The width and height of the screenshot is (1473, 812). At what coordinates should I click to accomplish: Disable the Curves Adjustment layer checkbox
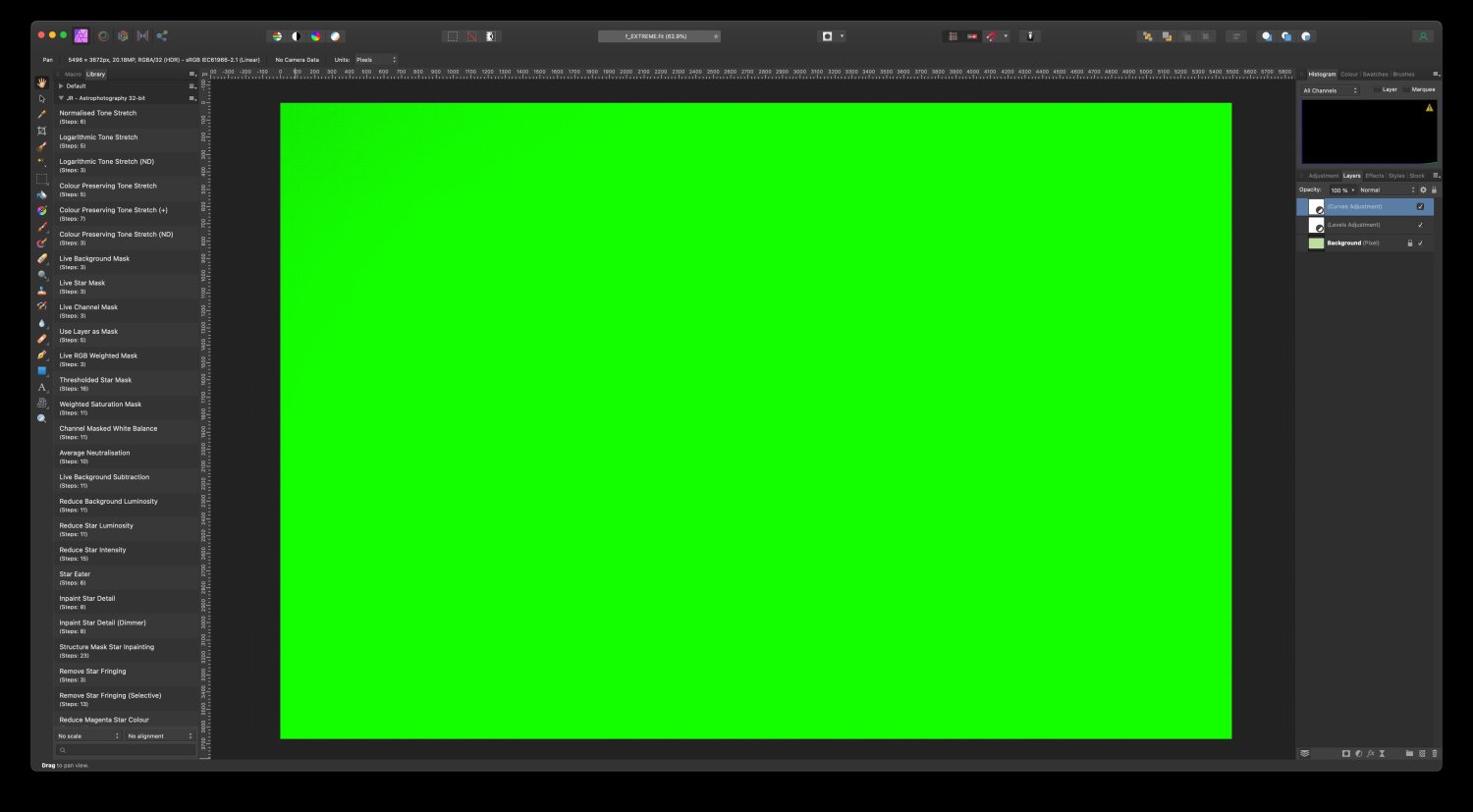[1420, 206]
